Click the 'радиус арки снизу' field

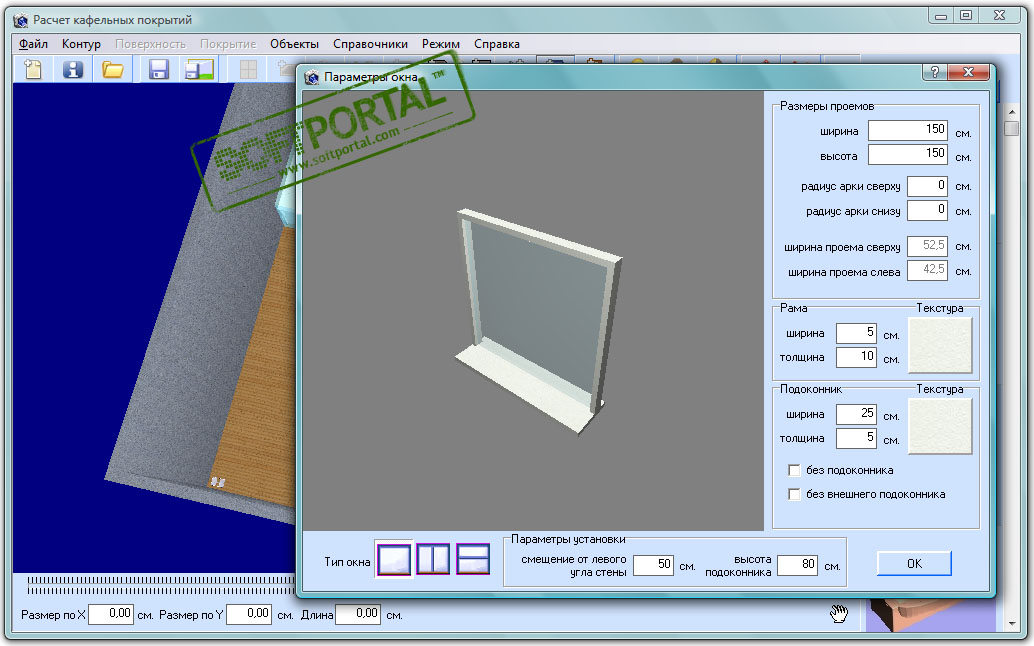[x=927, y=210]
